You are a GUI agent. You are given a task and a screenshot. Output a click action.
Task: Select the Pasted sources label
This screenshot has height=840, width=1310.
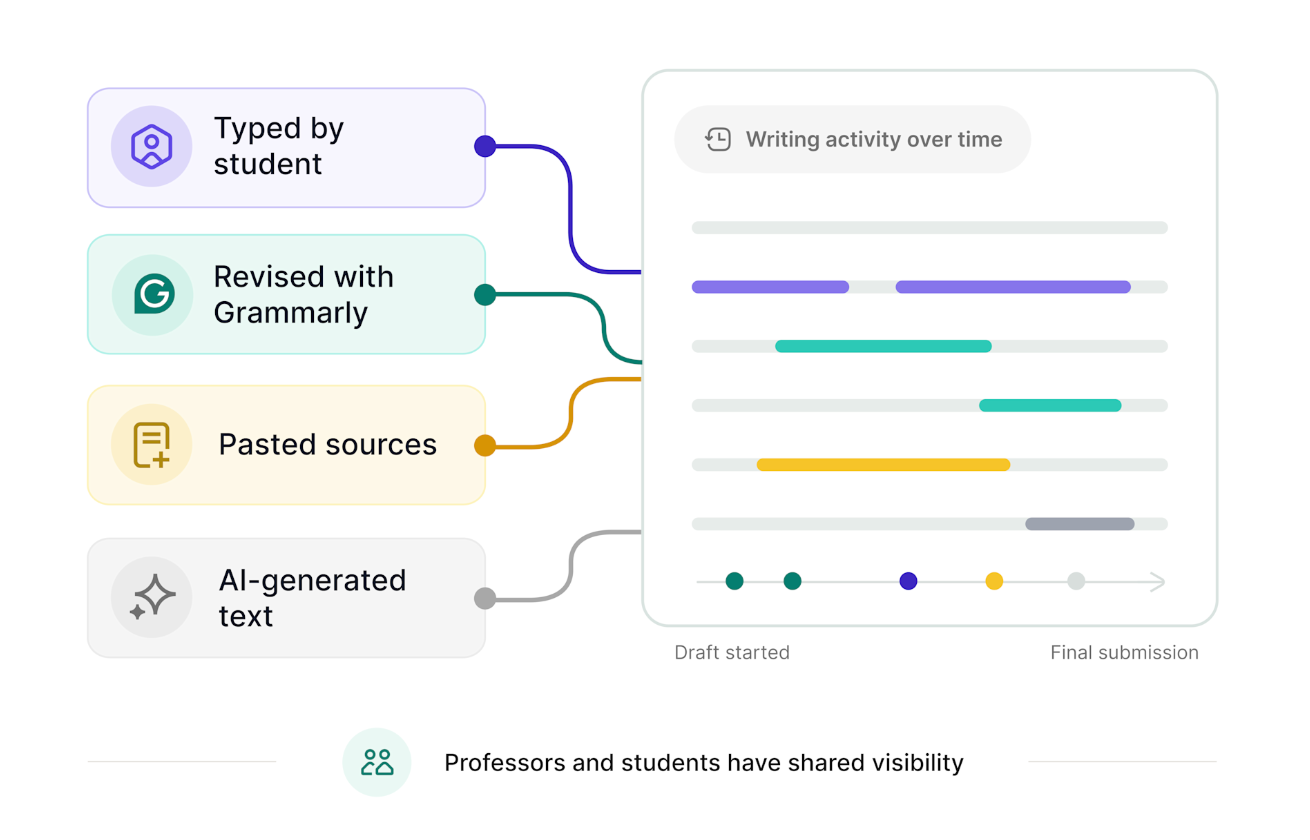pos(328,444)
